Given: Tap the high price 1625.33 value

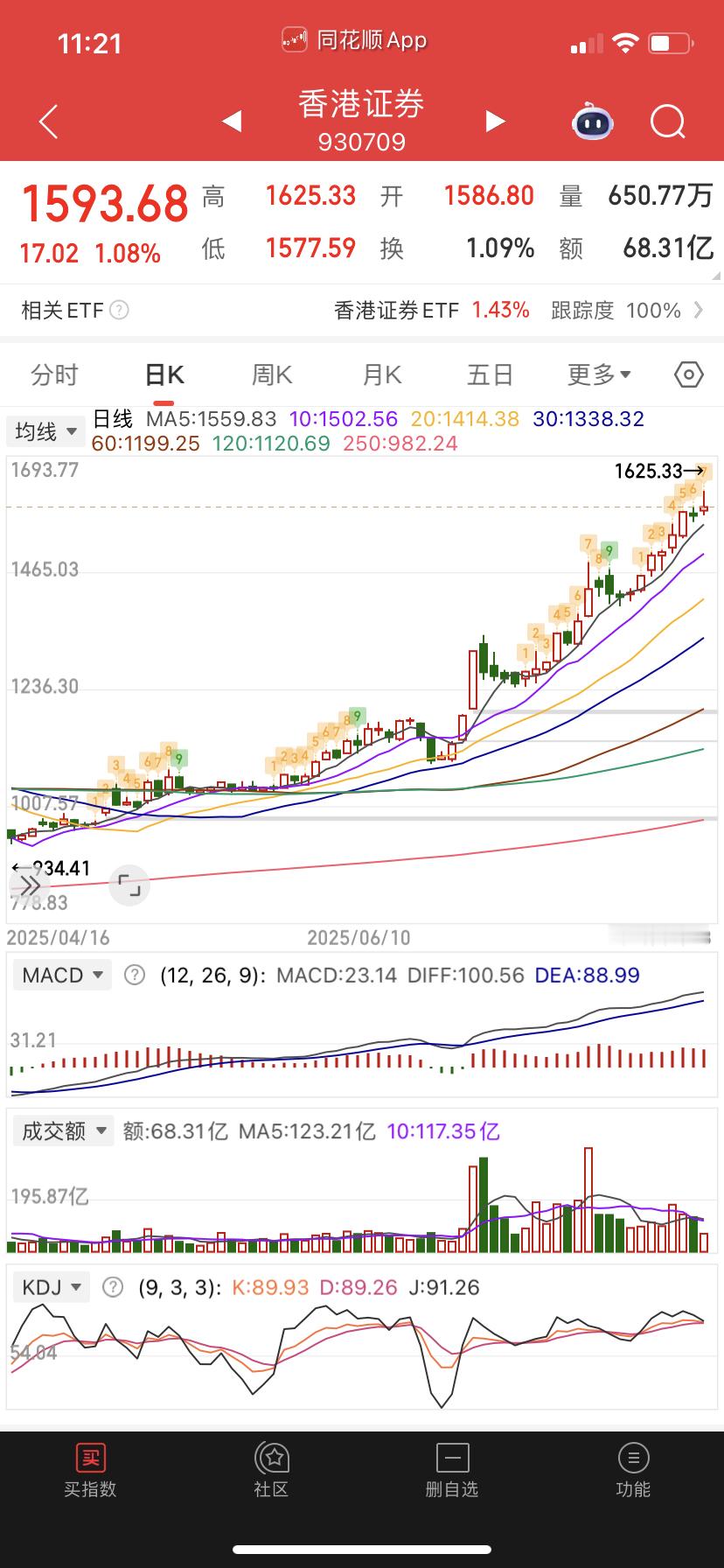Looking at the screenshot, I should (x=311, y=195).
